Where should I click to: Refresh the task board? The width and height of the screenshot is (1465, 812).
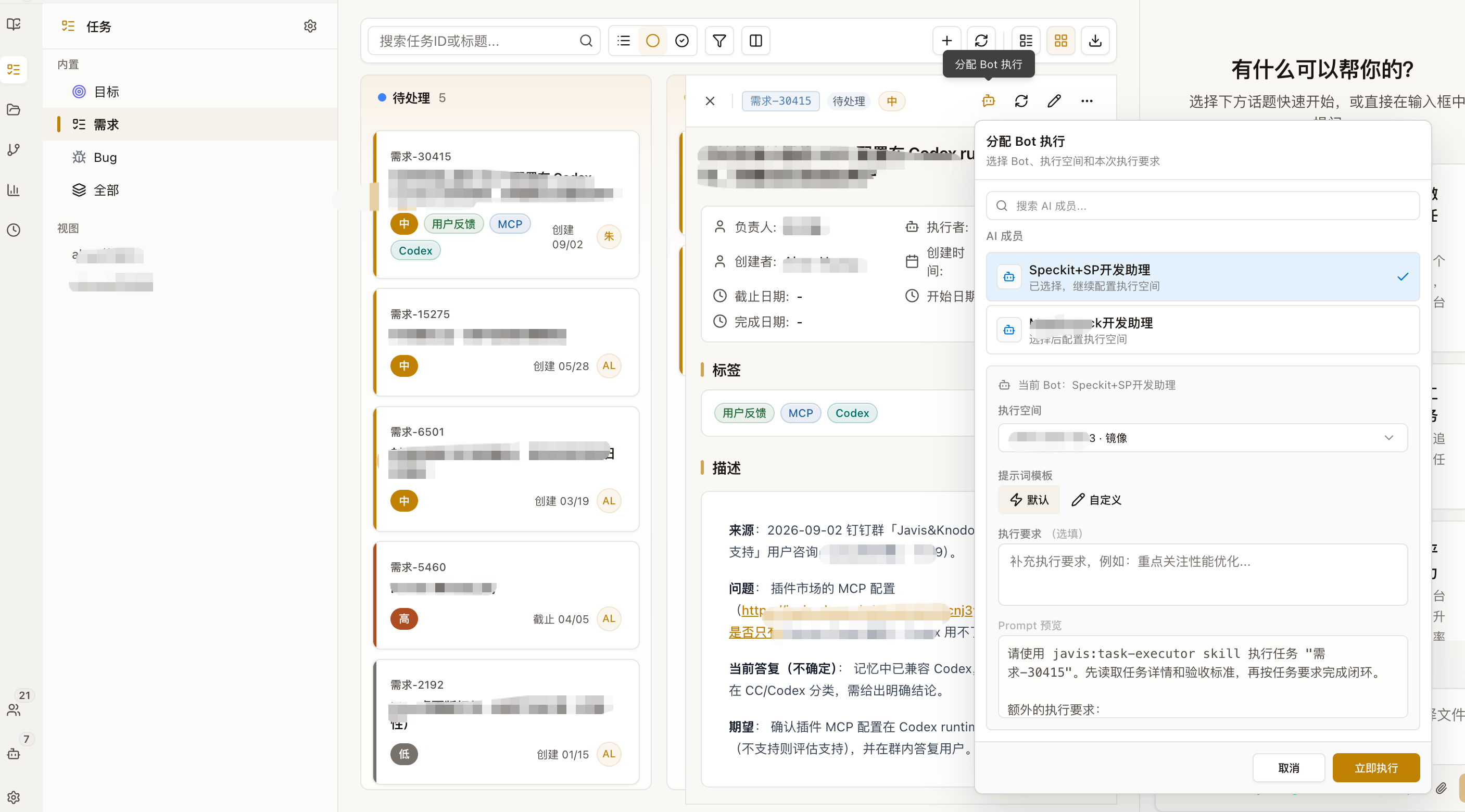[981, 41]
